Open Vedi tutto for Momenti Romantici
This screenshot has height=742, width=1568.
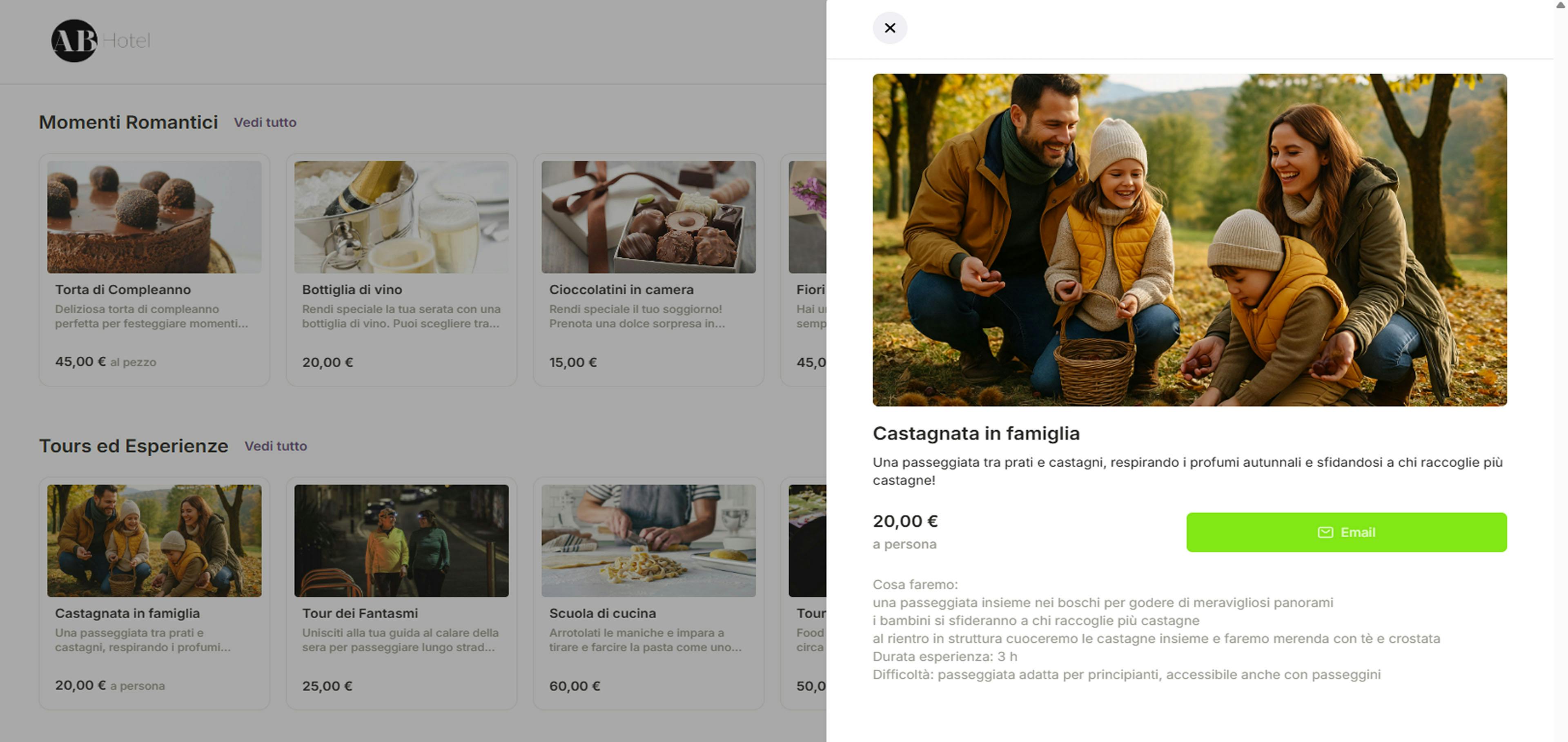pos(265,123)
